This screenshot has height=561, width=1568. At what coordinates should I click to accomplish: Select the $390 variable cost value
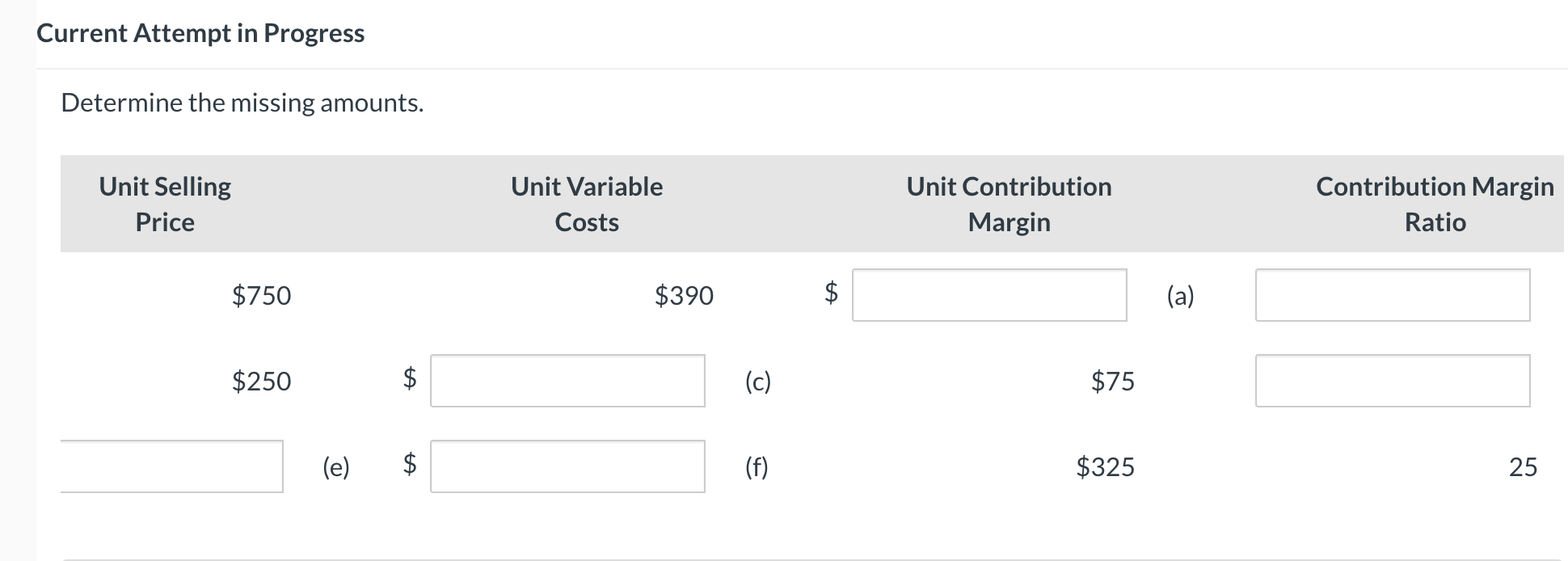683,296
